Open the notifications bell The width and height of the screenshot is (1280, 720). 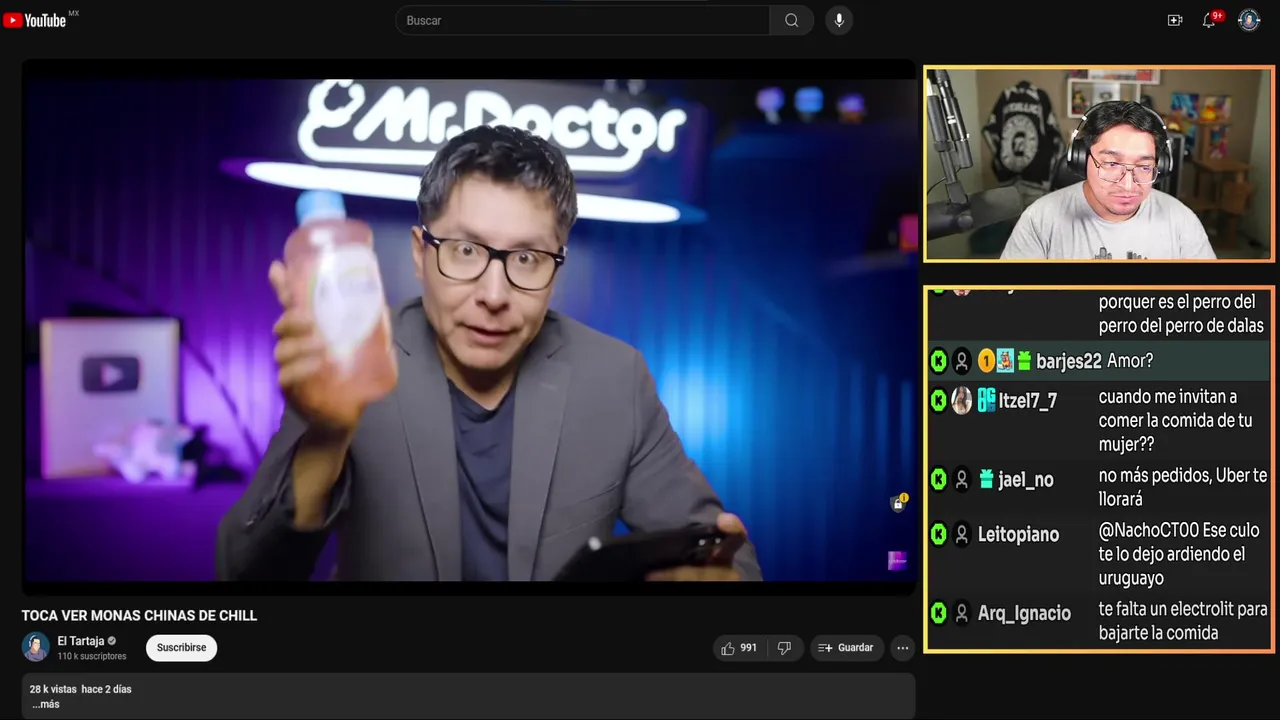1209,20
